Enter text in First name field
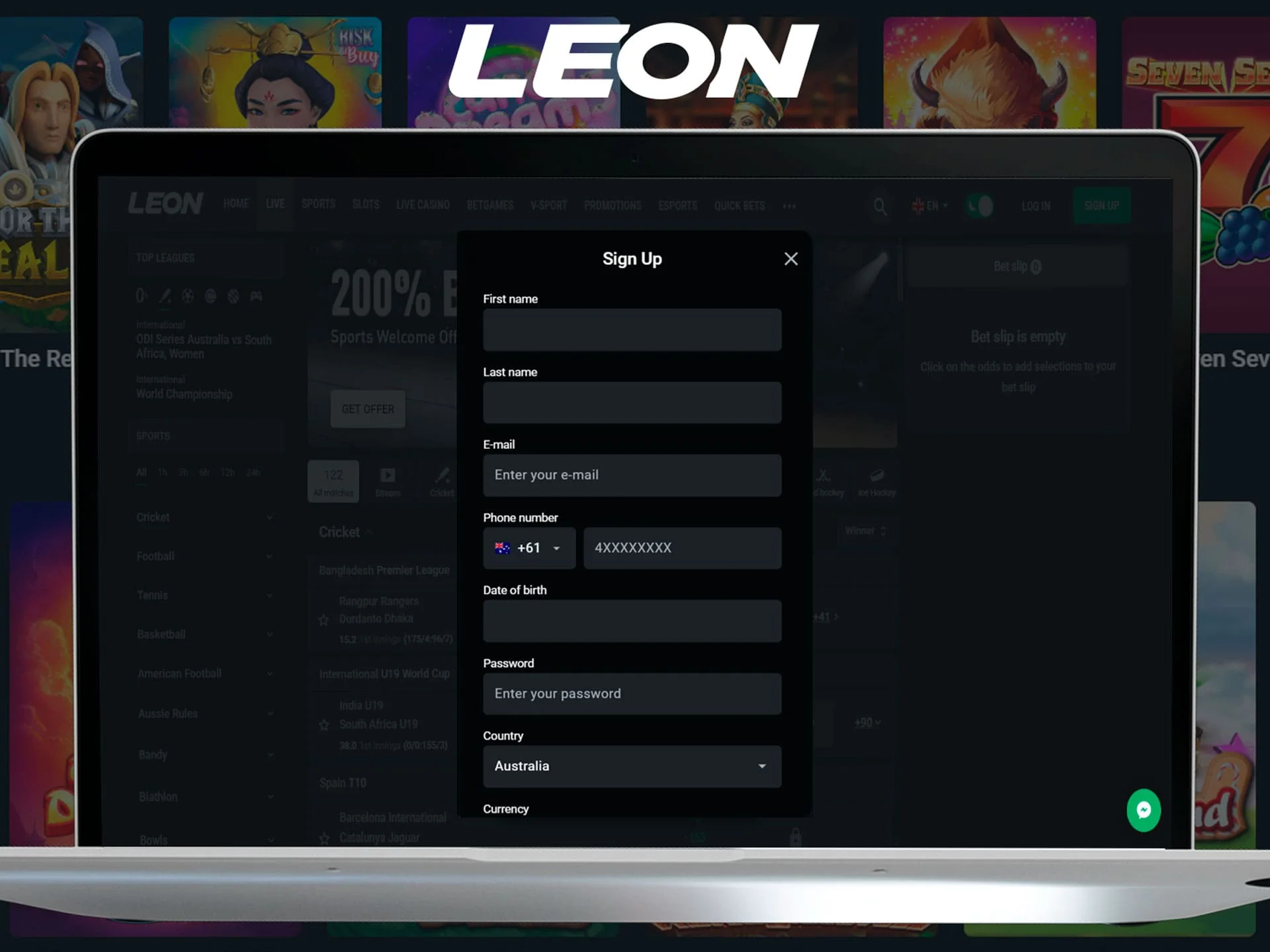The width and height of the screenshot is (1270, 952). (632, 329)
